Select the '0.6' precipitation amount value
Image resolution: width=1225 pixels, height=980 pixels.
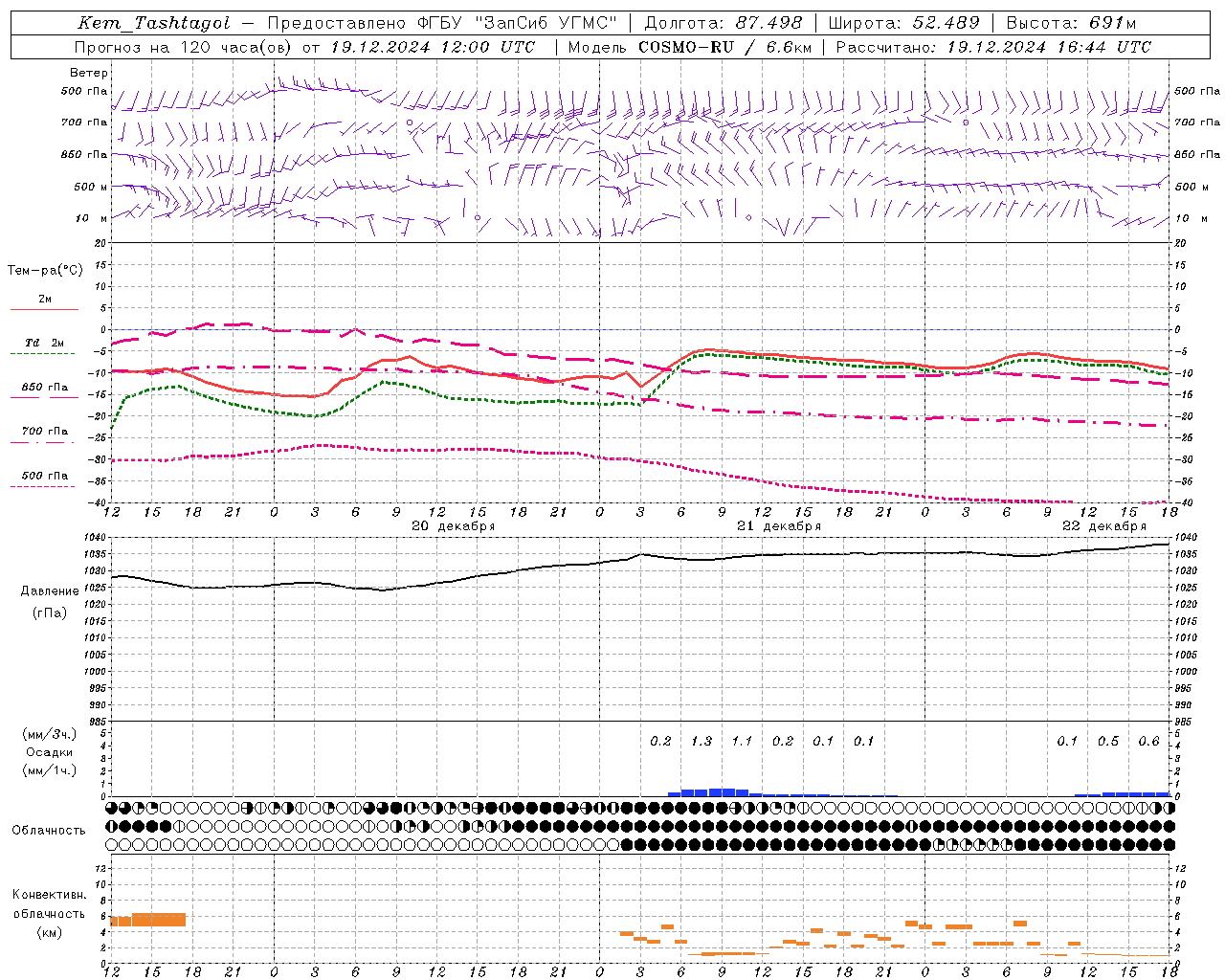1148,742
